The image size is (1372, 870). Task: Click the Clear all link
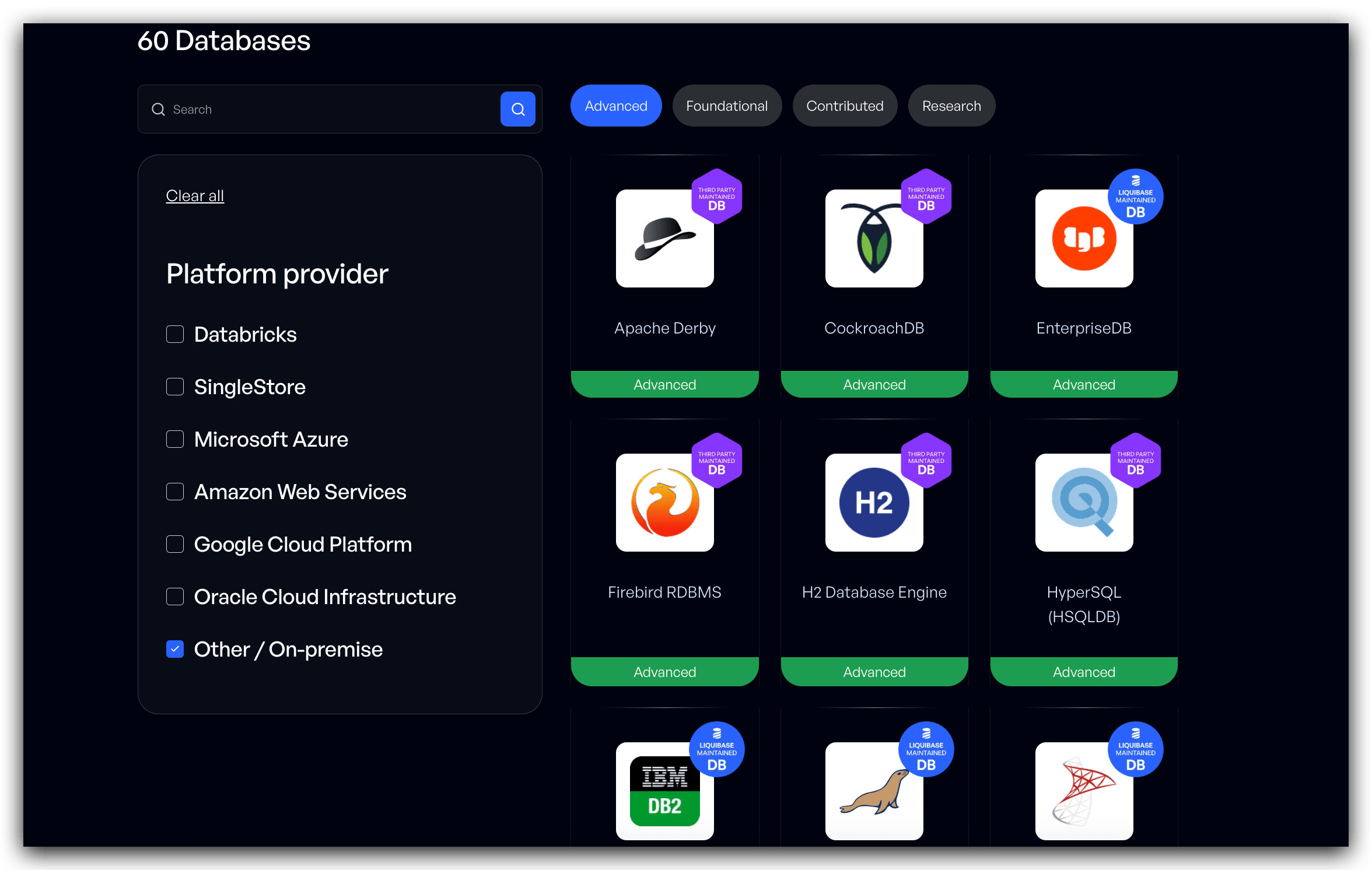click(195, 195)
